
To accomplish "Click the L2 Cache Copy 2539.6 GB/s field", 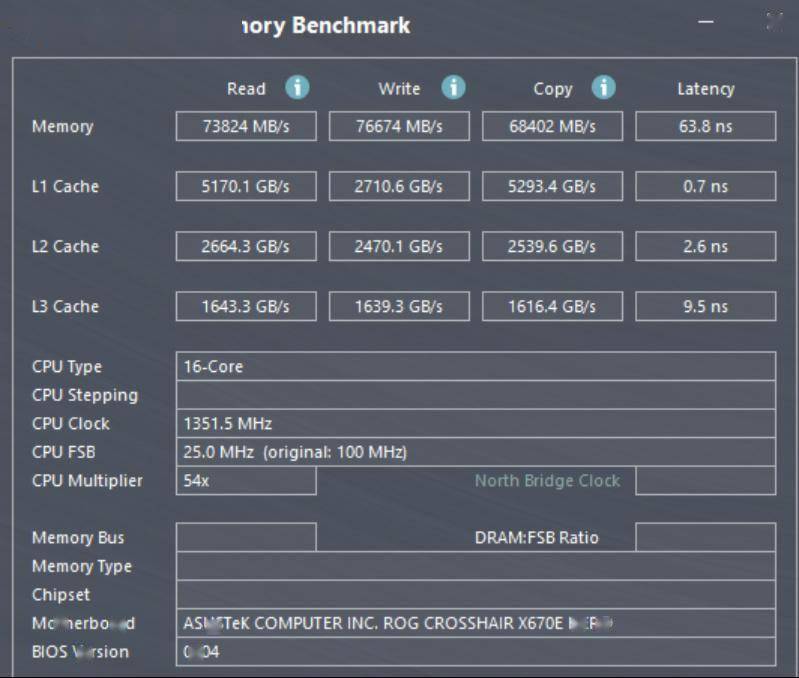I will click(552, 246).
